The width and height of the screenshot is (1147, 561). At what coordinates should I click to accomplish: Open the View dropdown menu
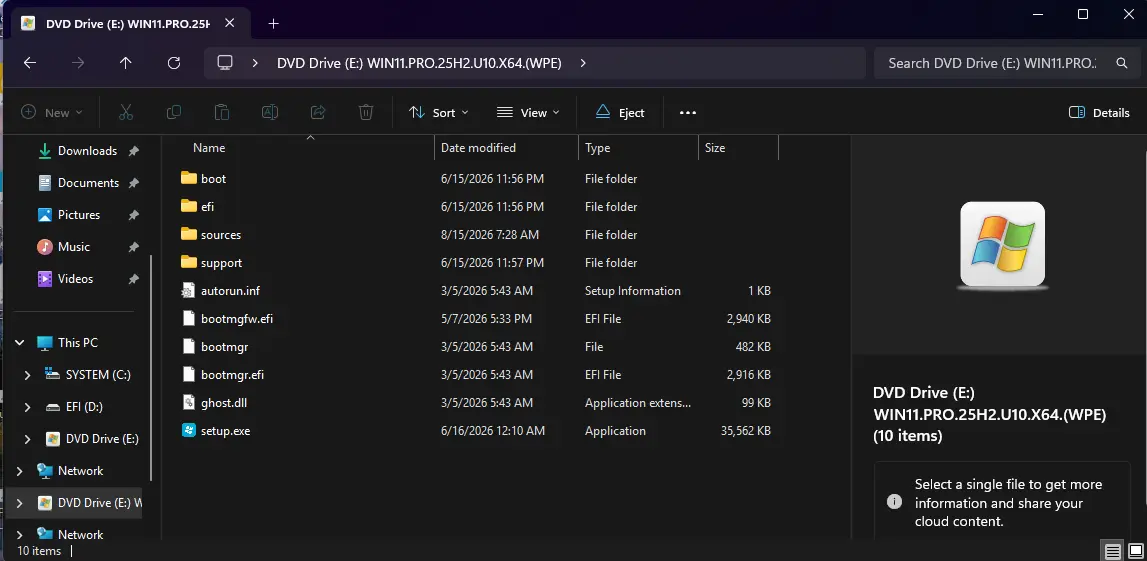pos(527,113)
